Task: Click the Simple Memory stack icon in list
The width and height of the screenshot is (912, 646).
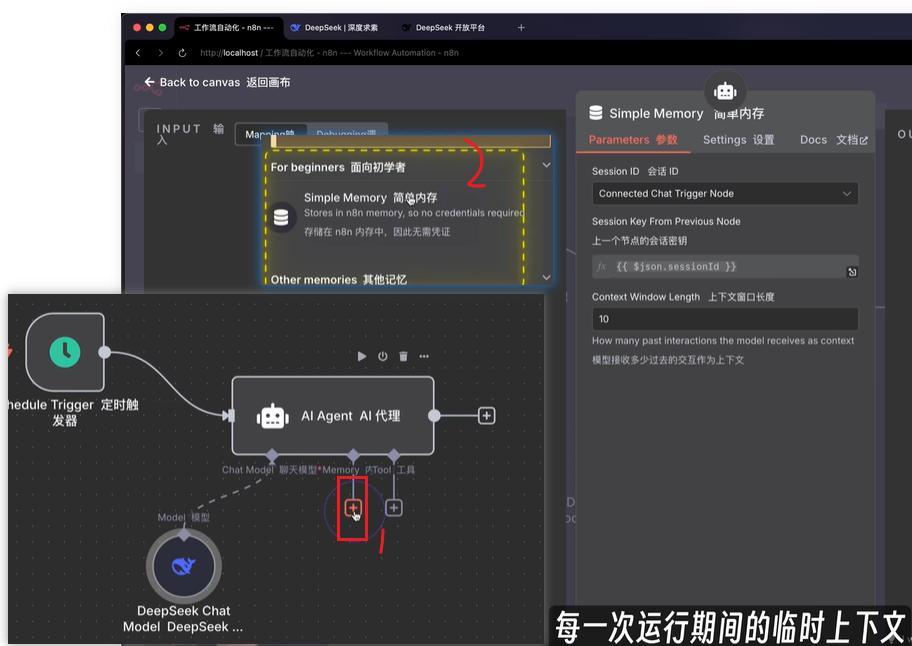Action: 281,217
